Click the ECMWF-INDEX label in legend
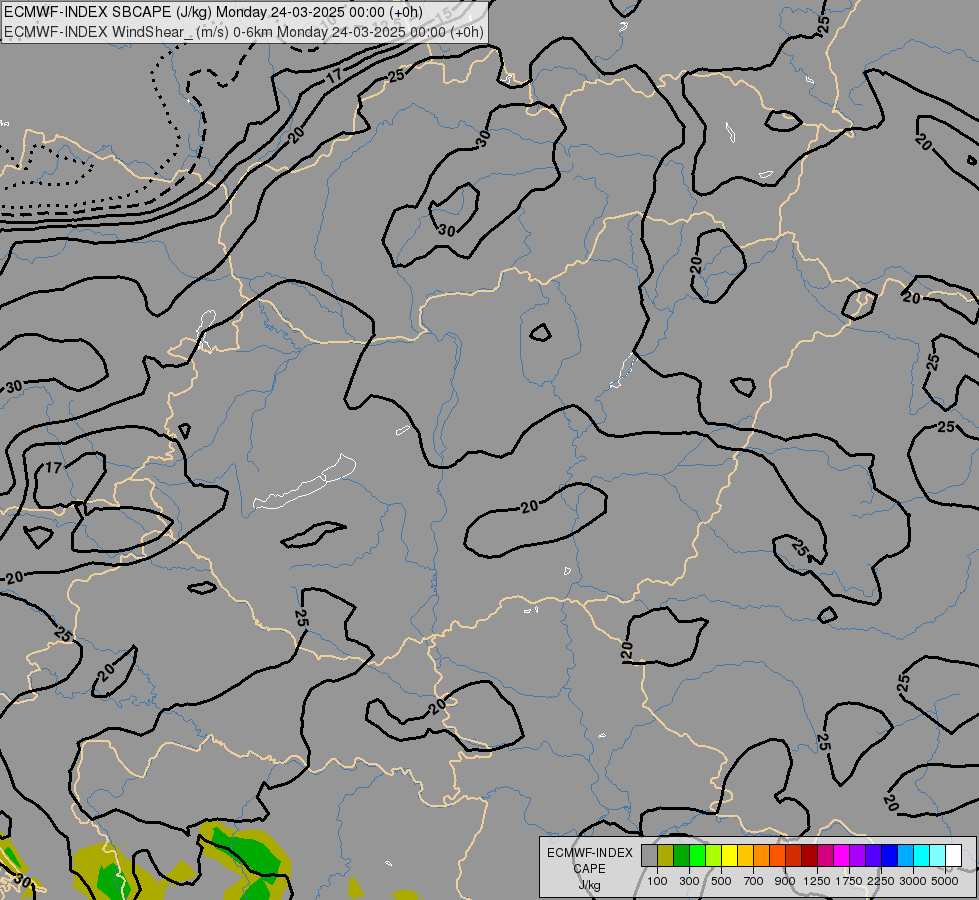Viewport: 979px width, 900px height. pos(589,853)
